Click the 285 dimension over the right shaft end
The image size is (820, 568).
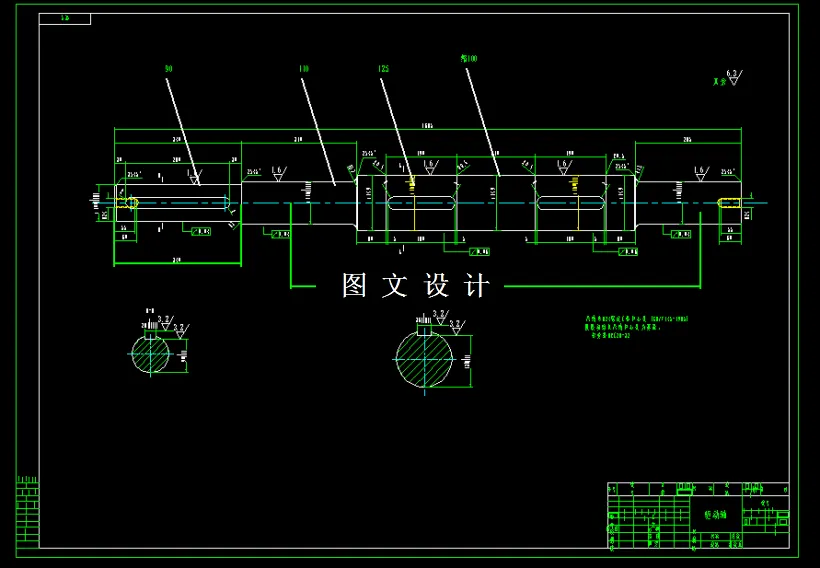click(687, 139)
